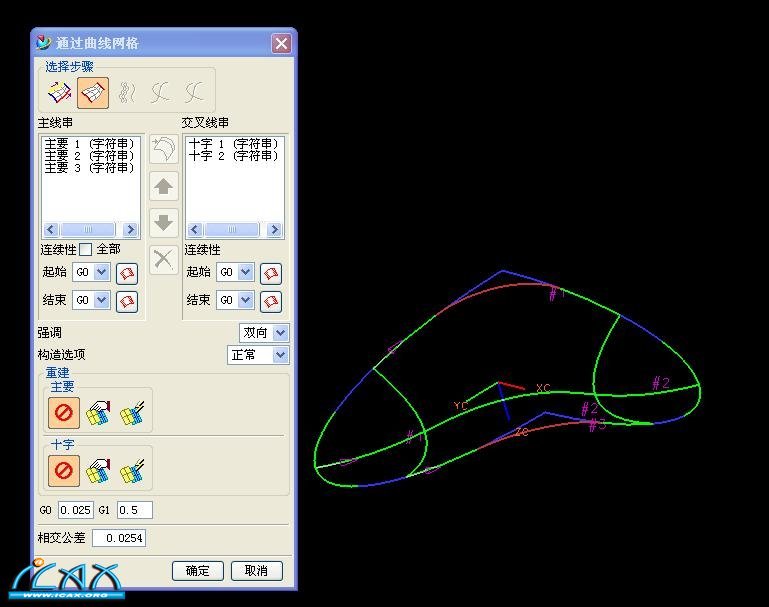Click 取消 button to cancel
This screenshot has width=769, height=607.
click(256, 571)
